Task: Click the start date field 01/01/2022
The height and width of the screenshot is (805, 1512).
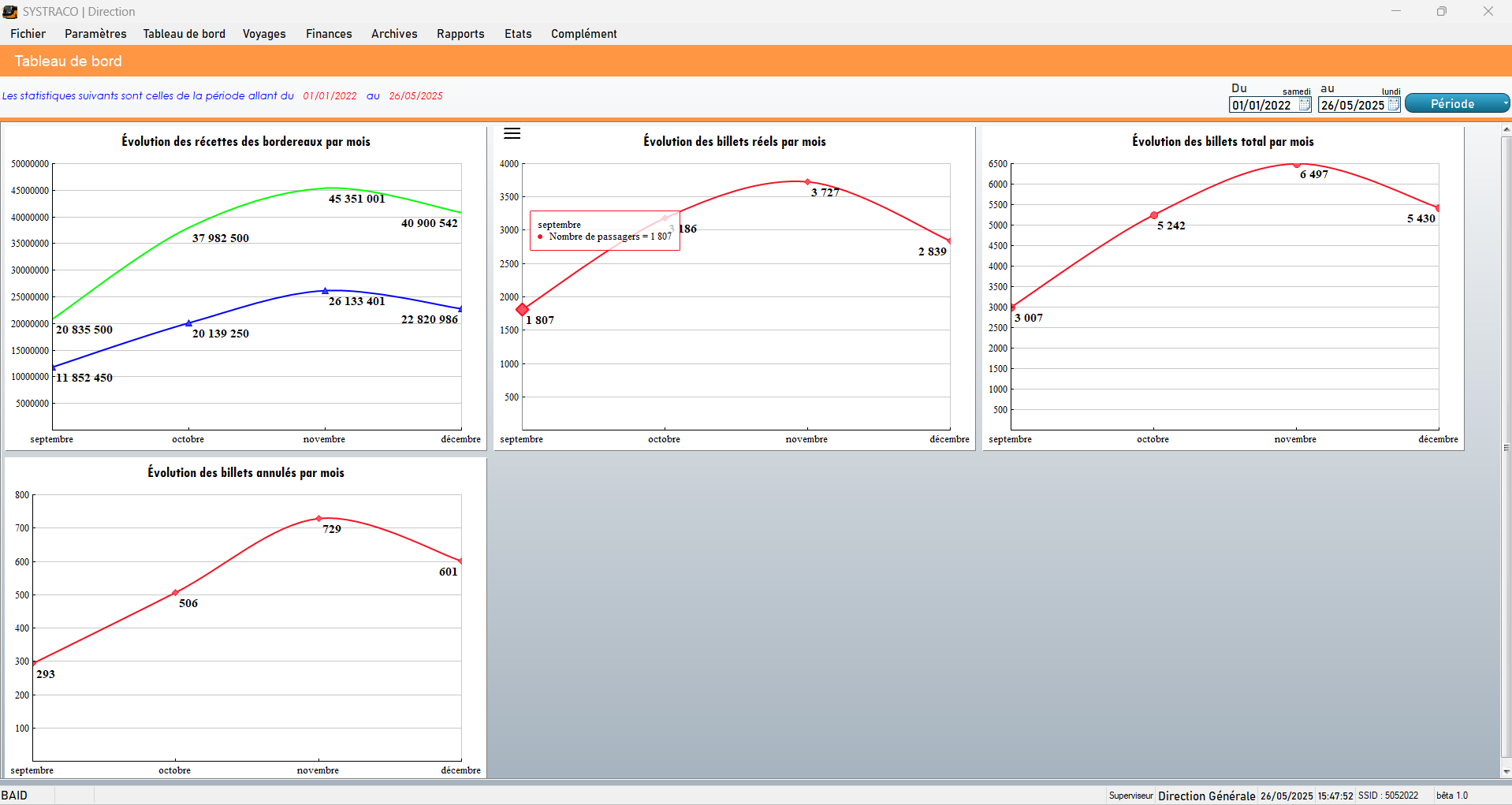Action: point(1263,105)
